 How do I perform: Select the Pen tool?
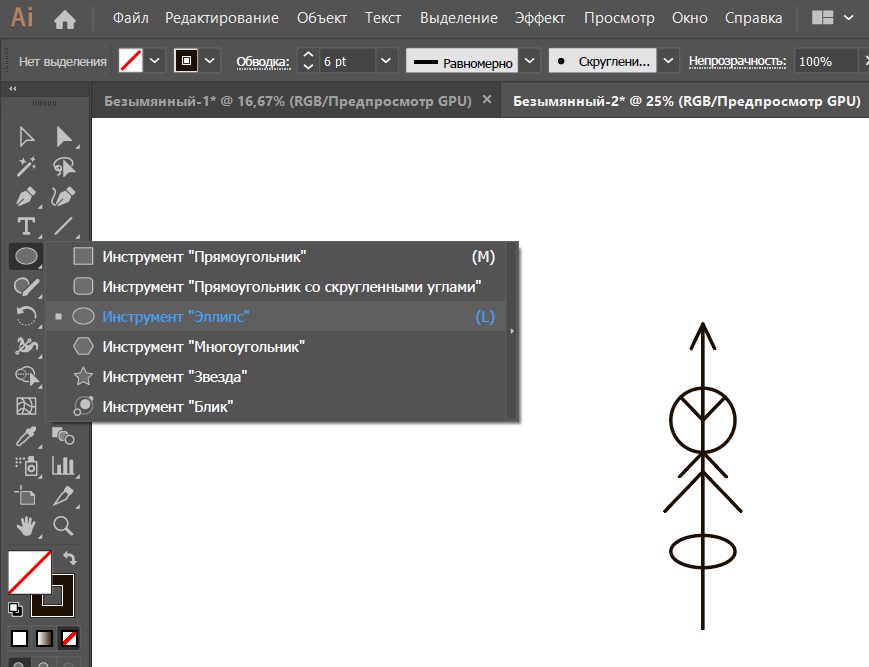pyautogui.click(x=26, y=197)
